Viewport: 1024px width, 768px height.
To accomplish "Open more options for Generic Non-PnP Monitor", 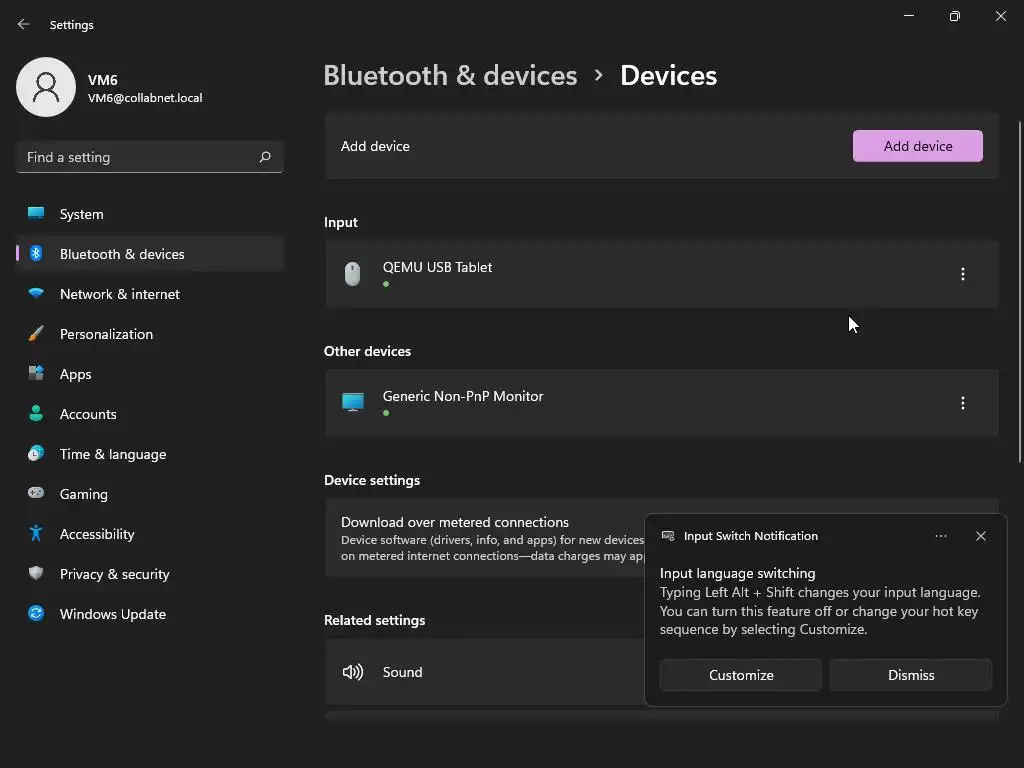I will tap(963, 403).
